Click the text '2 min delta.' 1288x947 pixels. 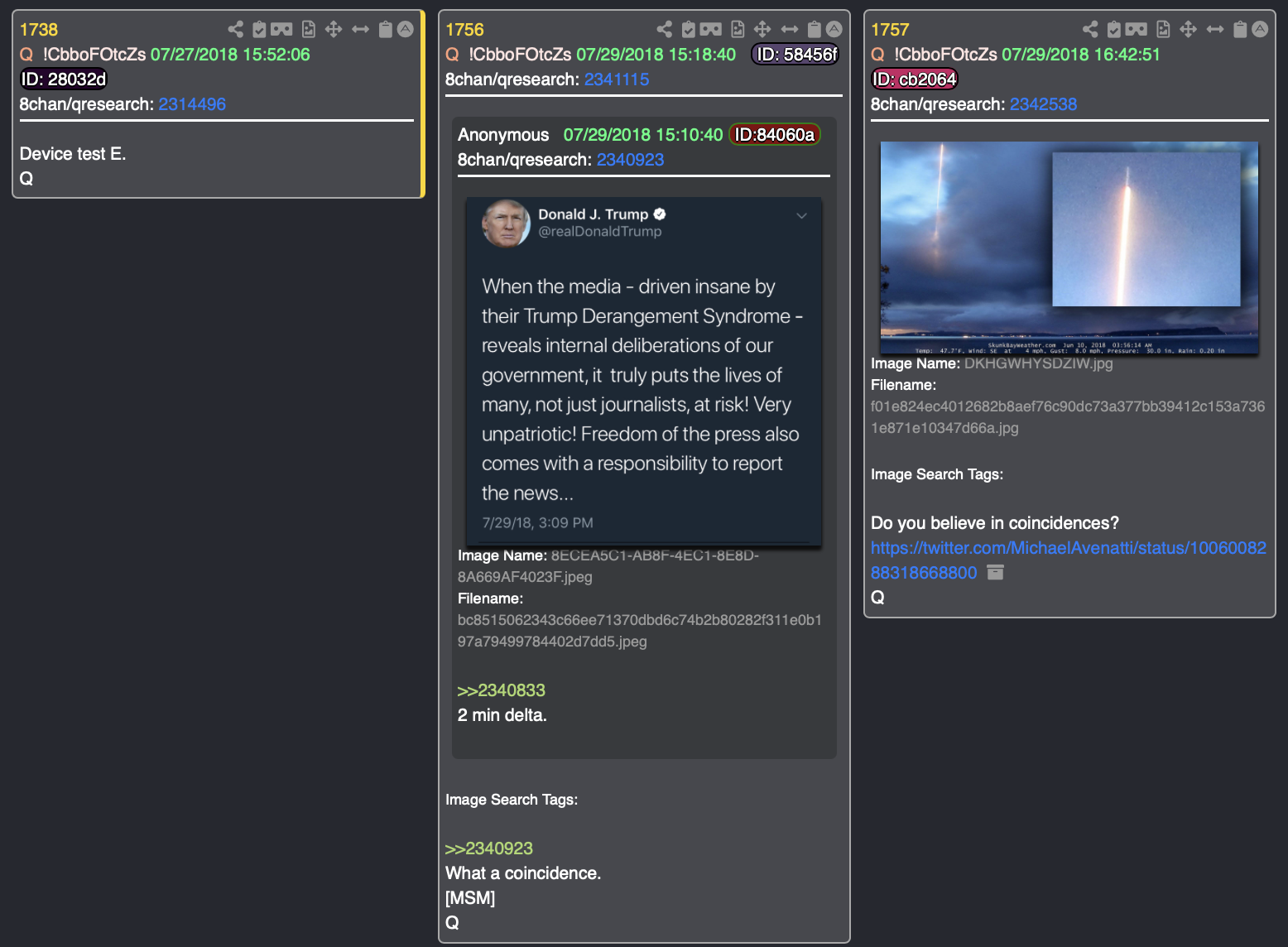pos(502,715)
